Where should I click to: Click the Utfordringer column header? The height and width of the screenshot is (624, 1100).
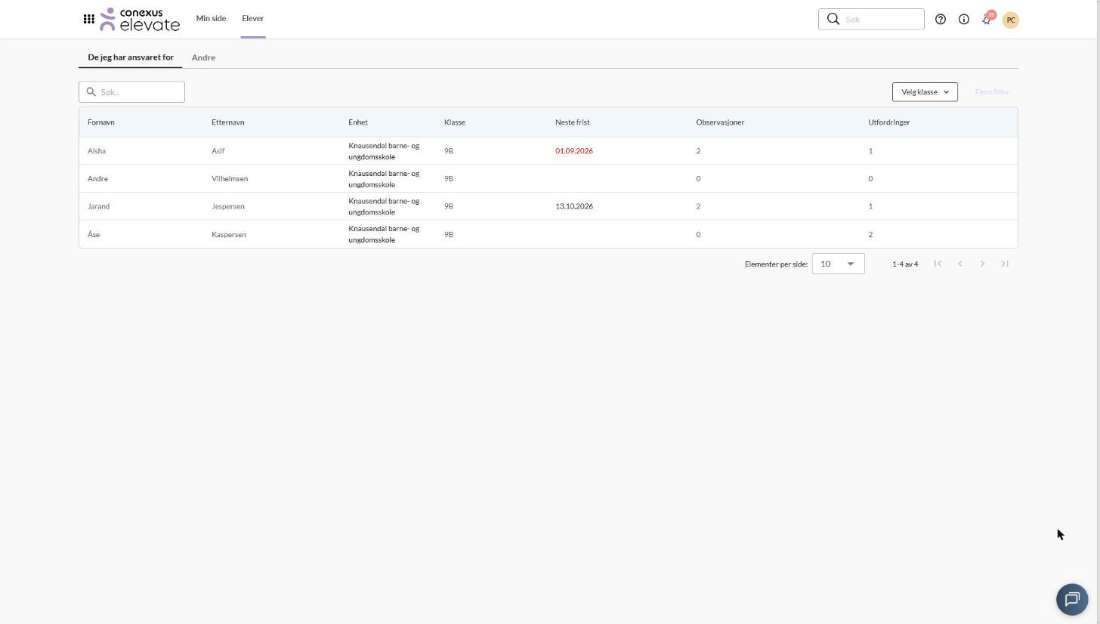click(x=889, y=122)
